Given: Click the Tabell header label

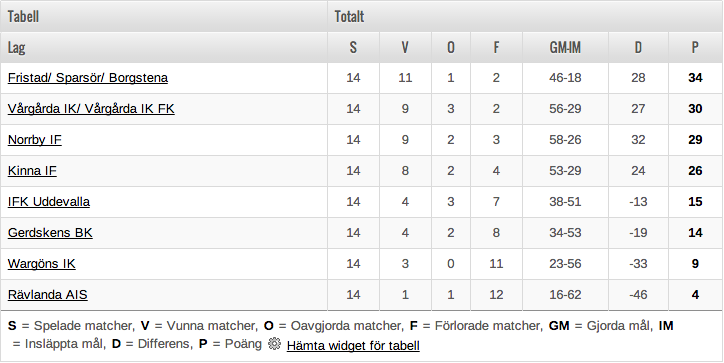Looking at the screenshot, I should click(x=23, y=17).
